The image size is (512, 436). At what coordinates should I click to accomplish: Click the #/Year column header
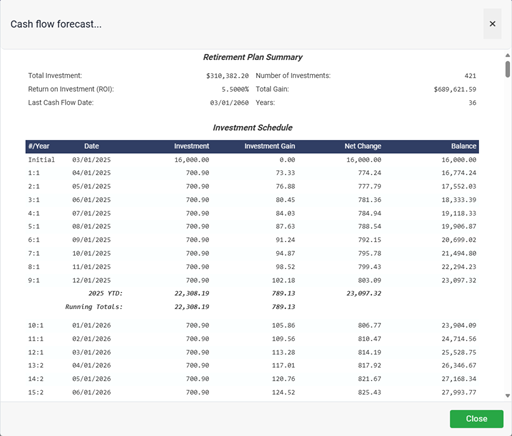pos(39,146)
